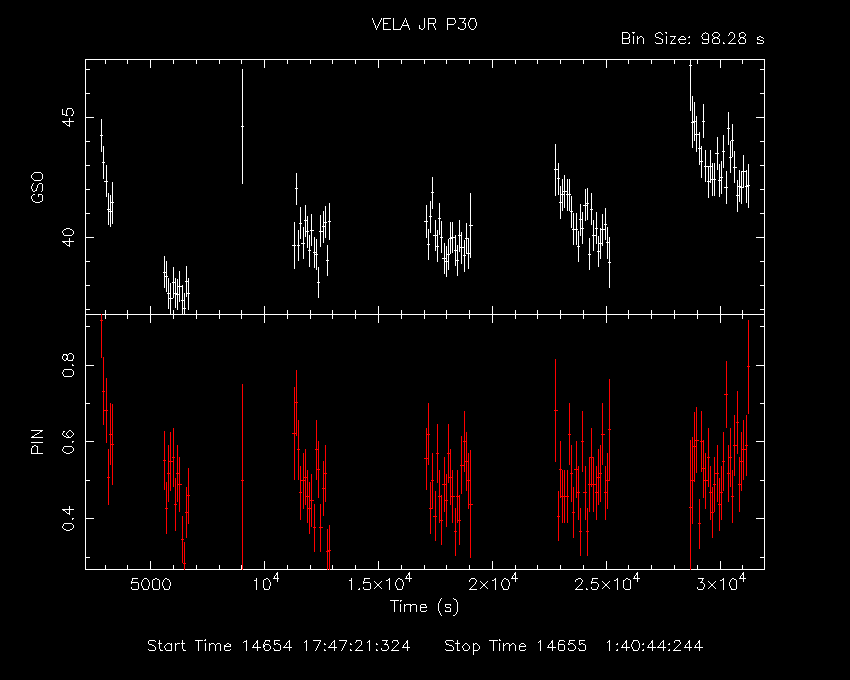Click the "Stop Time 14655 1:40:44:244" text
Viewport: 850px width, 680px height.
click(x=574, y=646)
